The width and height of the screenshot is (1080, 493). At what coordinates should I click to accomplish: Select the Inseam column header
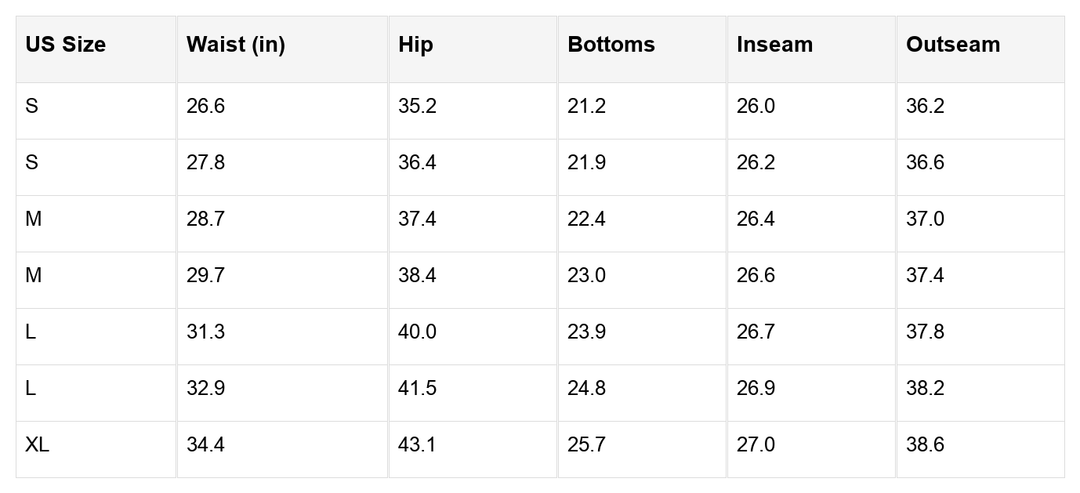(775, 45)
